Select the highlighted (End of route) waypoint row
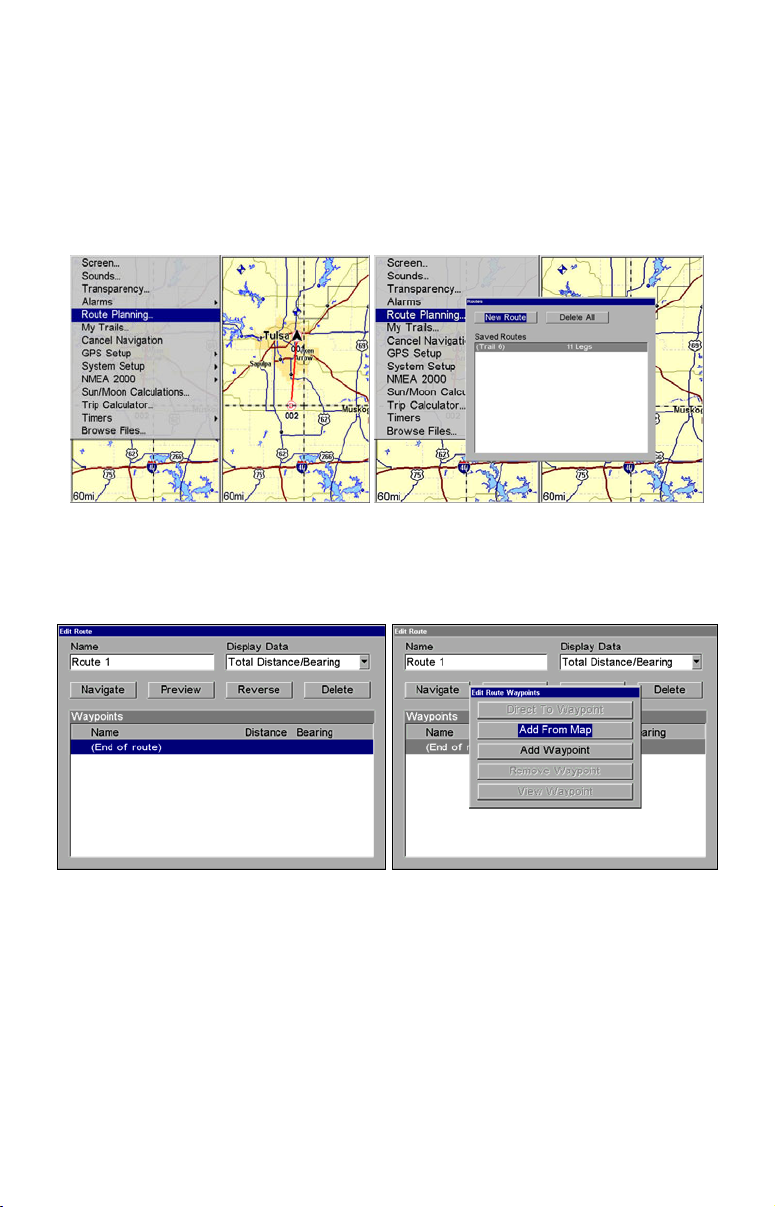This screenshot has width=775, height=1207. 221,747
